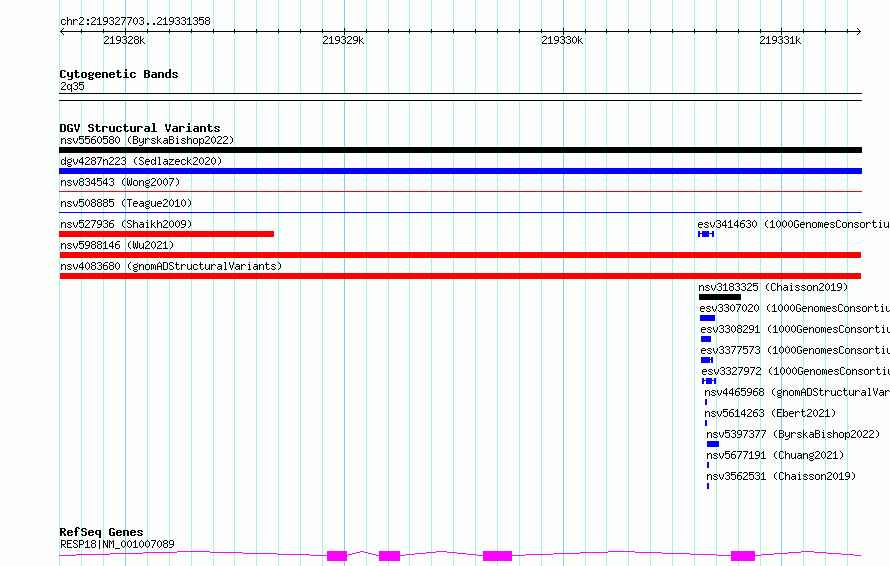The height and width of the screenshot is (566, 890).
Task: Click the blue glyph under esv3414630
Action: point(706,234)
